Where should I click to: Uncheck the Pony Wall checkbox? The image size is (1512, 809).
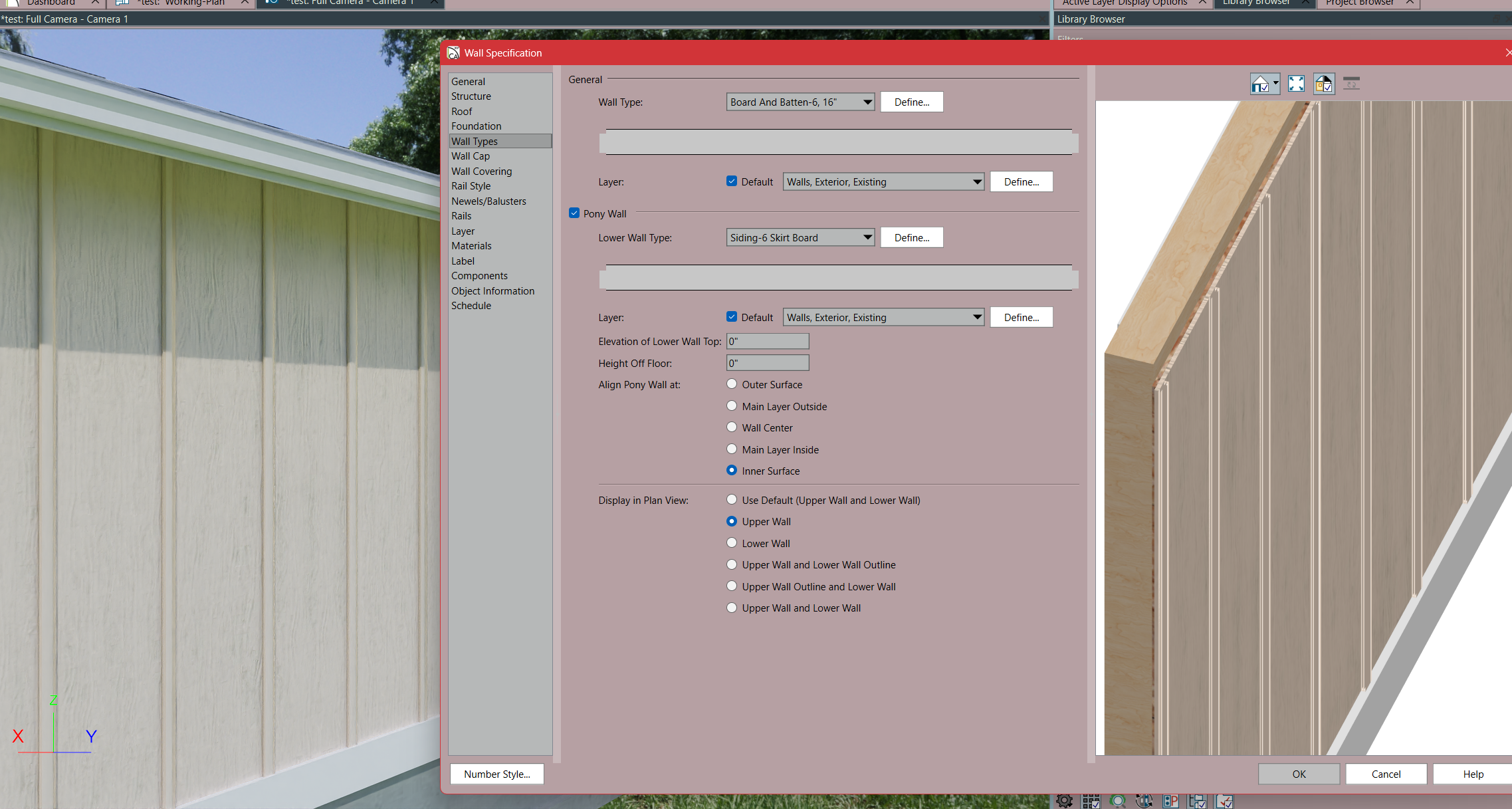click(x=574, y=213)
